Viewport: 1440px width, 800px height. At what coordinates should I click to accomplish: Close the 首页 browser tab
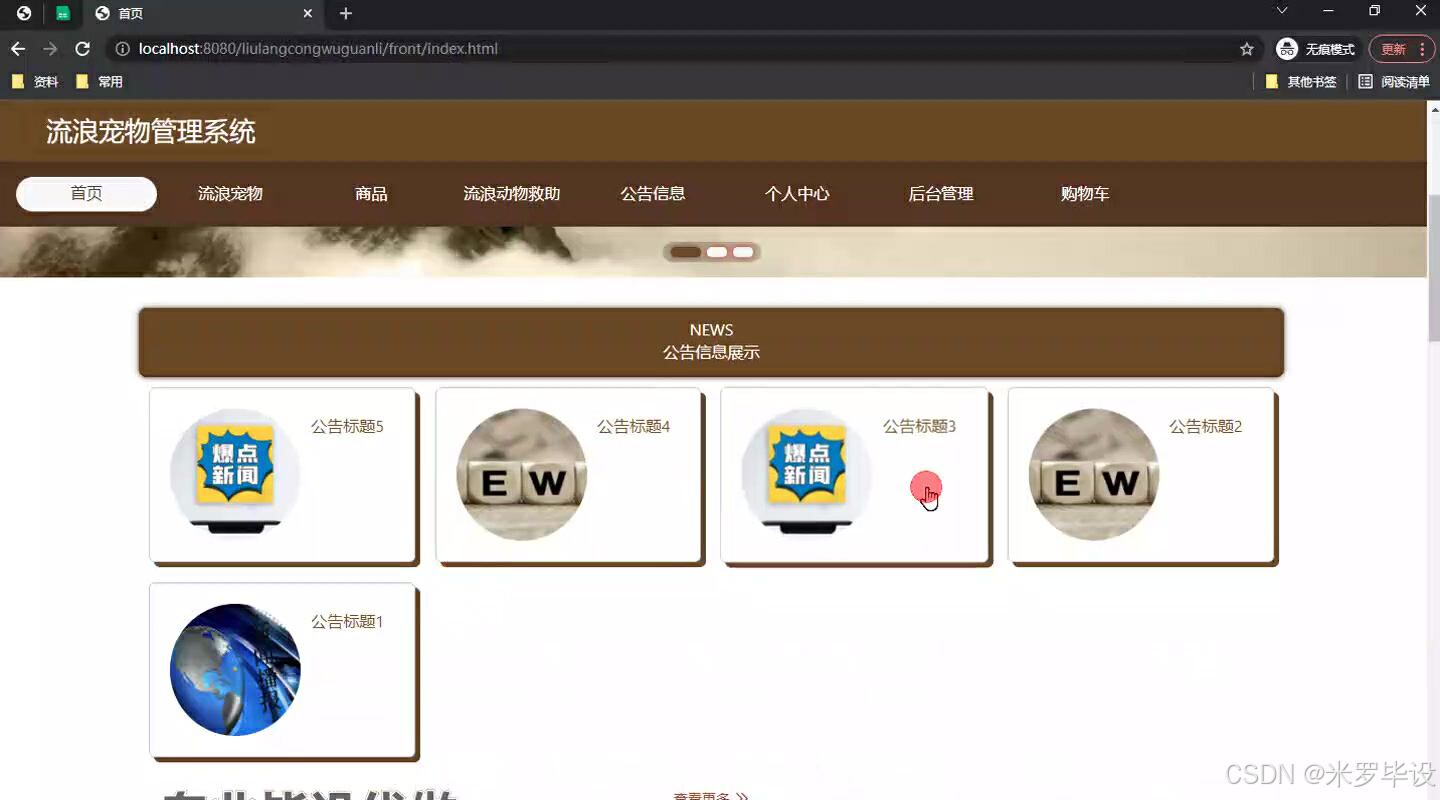[x=308, y=14]
